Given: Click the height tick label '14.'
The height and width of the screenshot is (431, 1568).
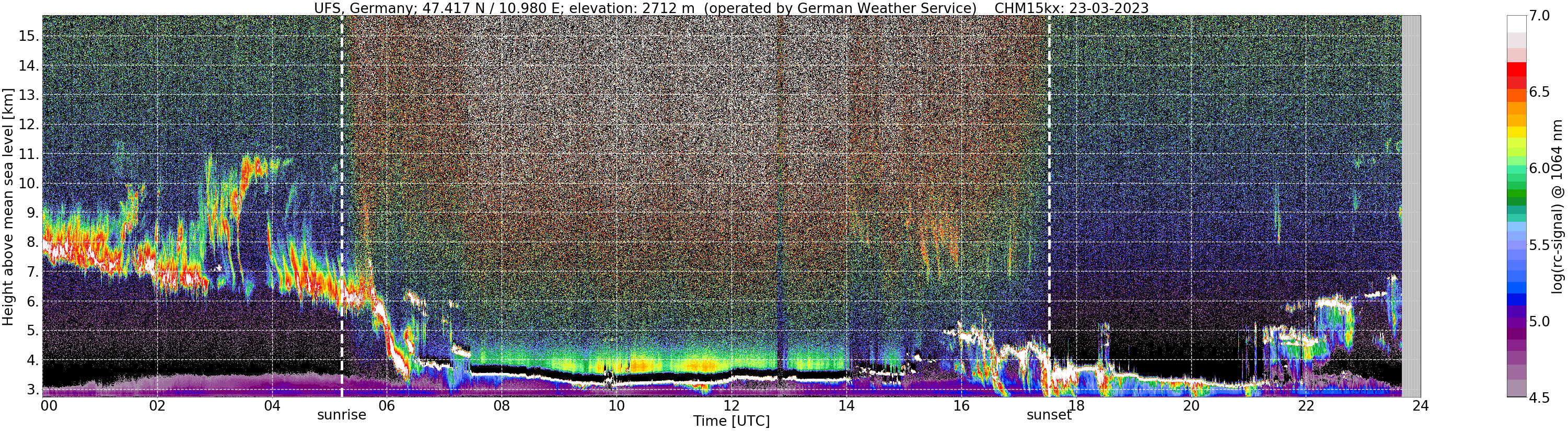Looking at the screenshot, I should coord(29,66).
